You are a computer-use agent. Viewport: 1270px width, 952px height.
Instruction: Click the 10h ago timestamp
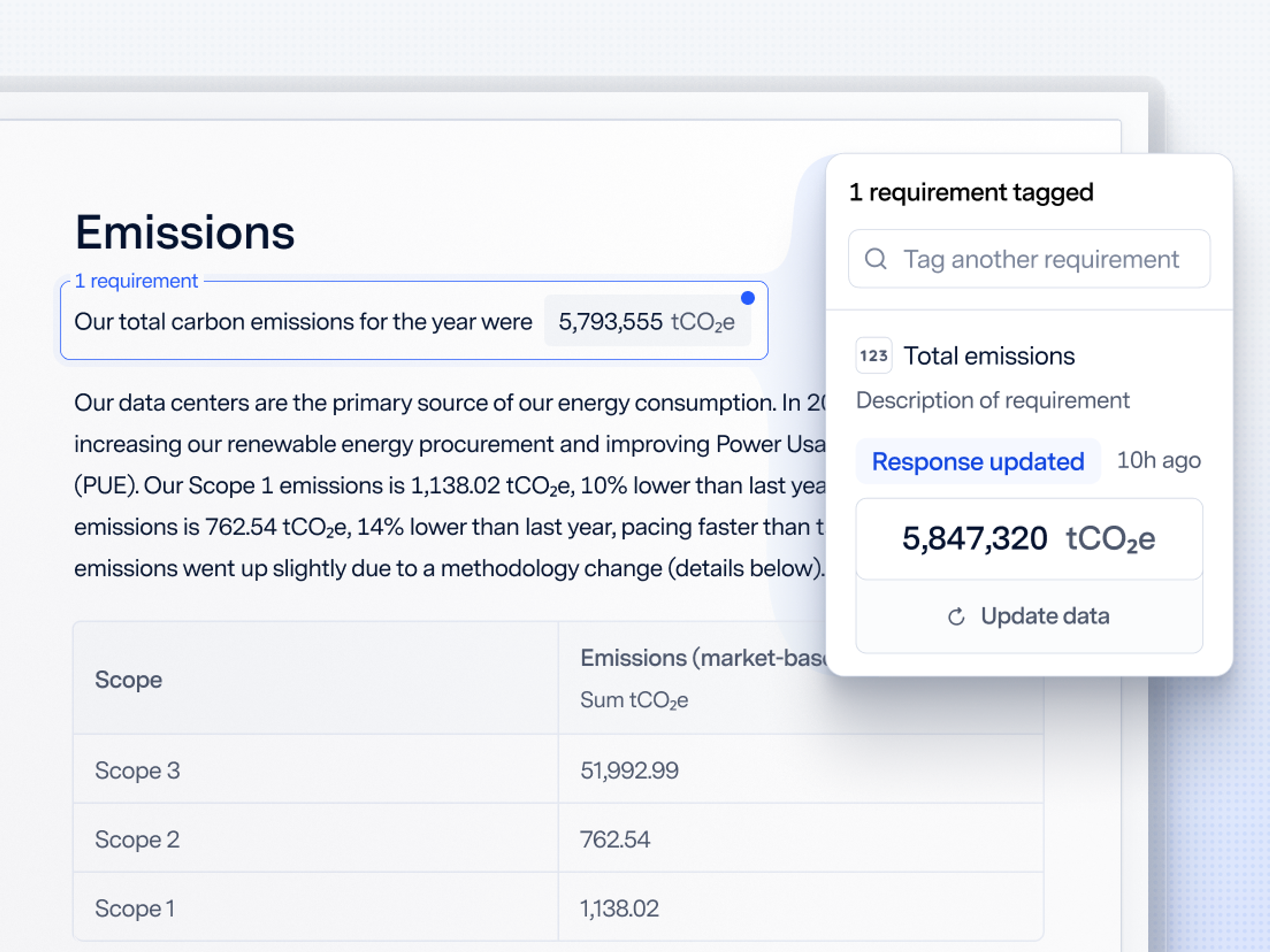[1159, 460]
